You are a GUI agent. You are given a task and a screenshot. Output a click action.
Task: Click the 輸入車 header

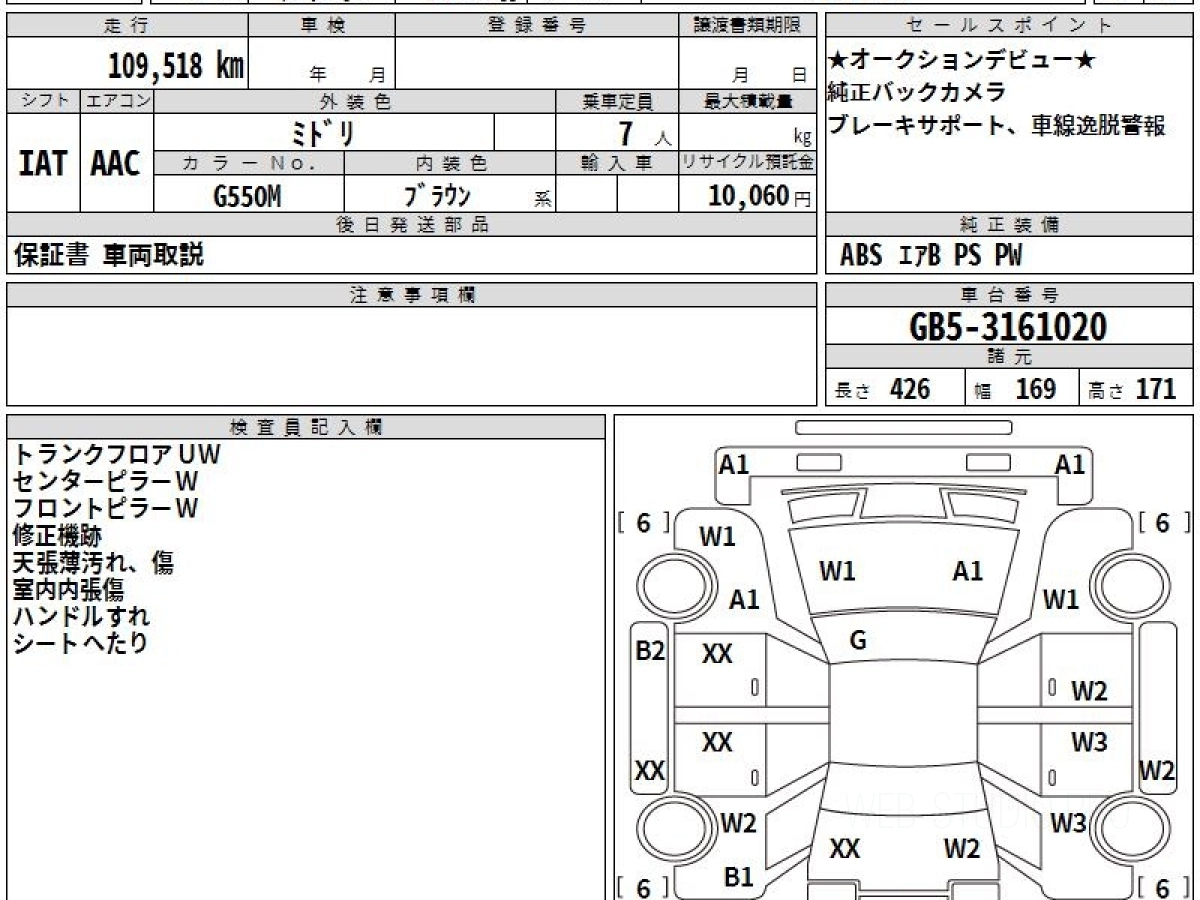617,163
